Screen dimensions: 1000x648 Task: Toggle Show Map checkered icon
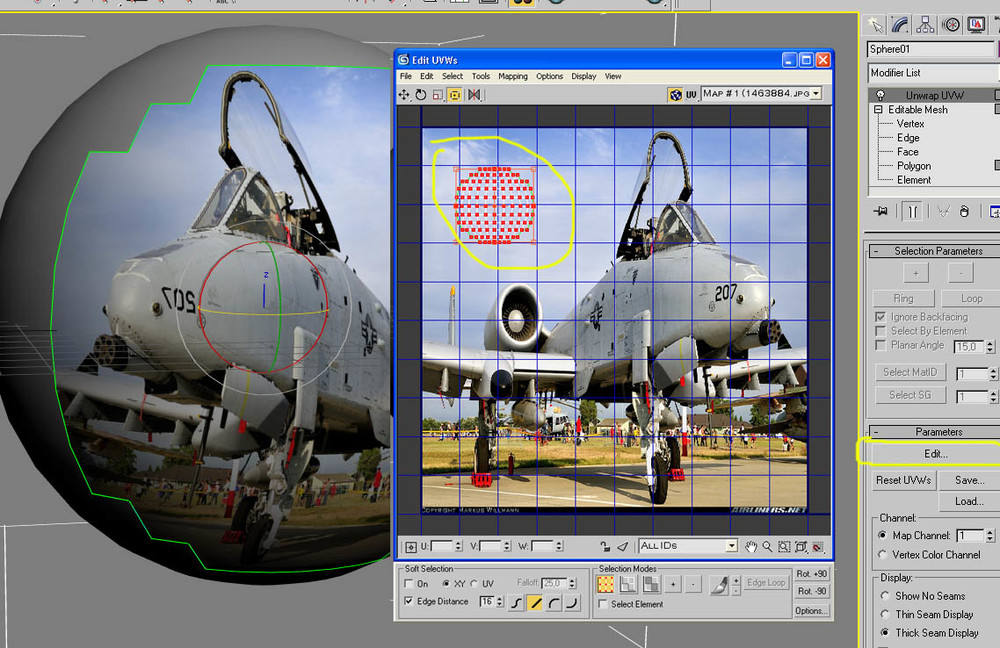click(x=675, y=94)
